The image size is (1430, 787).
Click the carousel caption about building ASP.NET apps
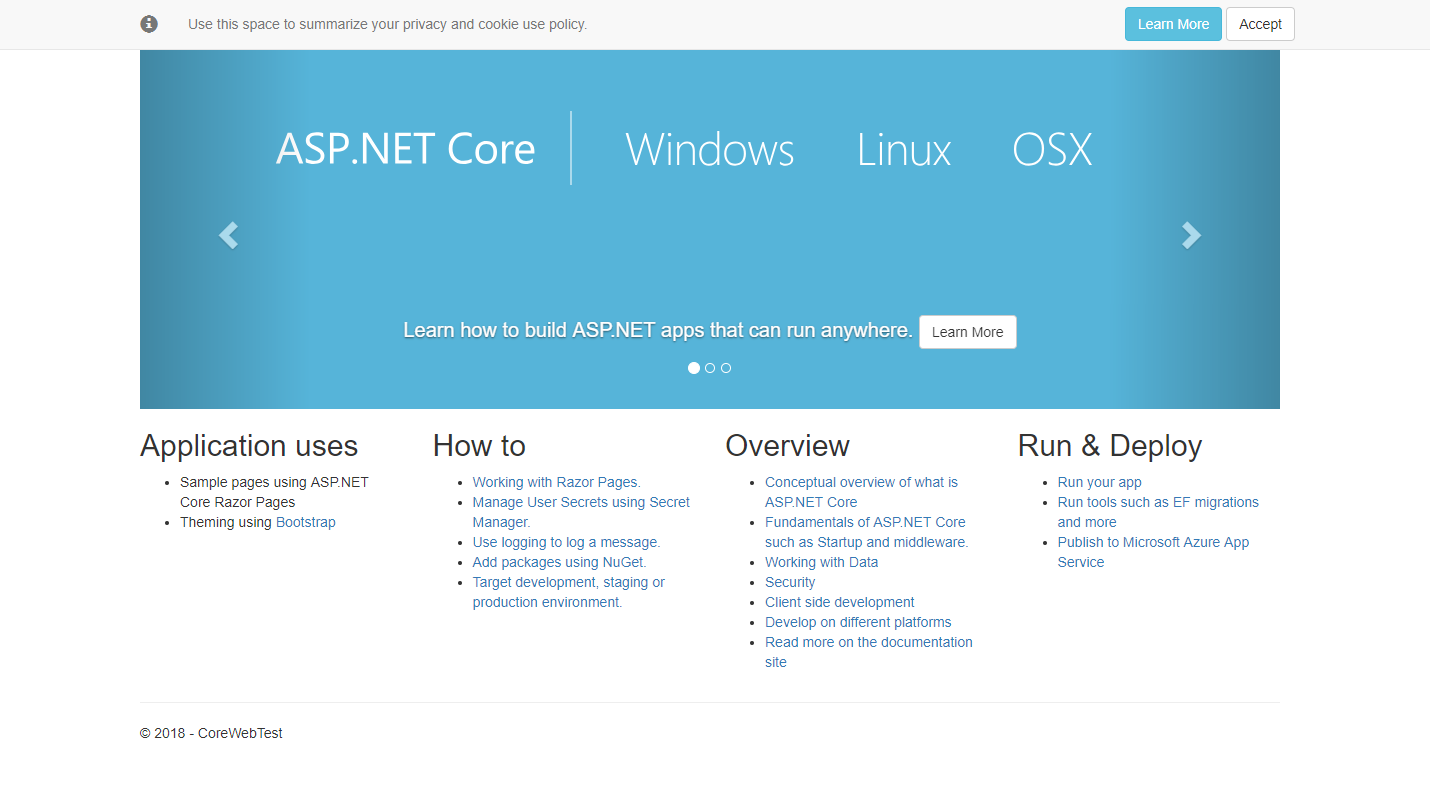[657, 330]
